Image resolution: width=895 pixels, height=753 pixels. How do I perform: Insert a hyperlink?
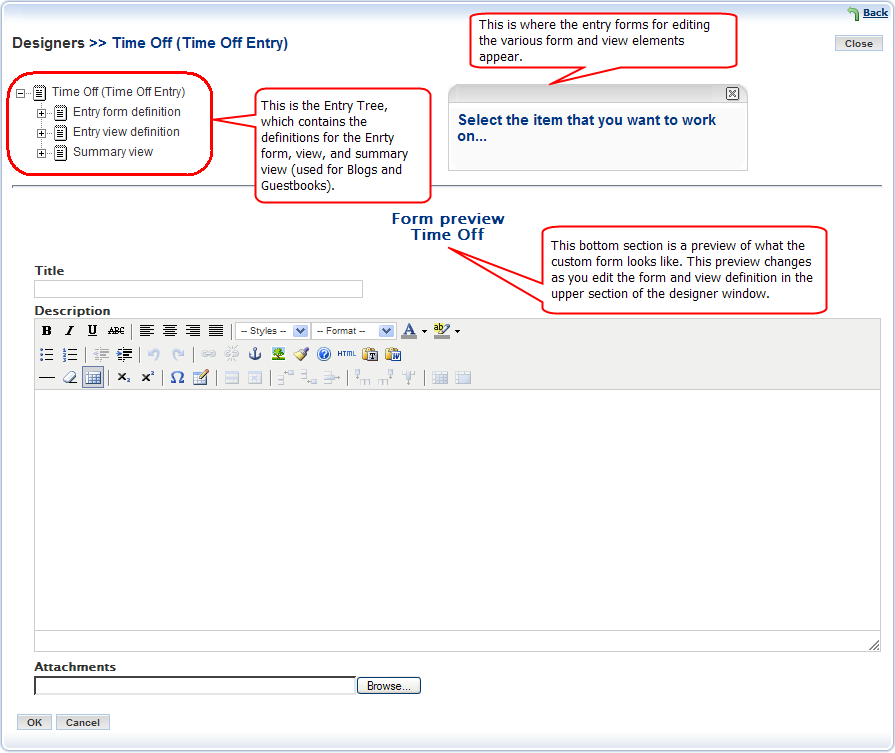(208, 355)
